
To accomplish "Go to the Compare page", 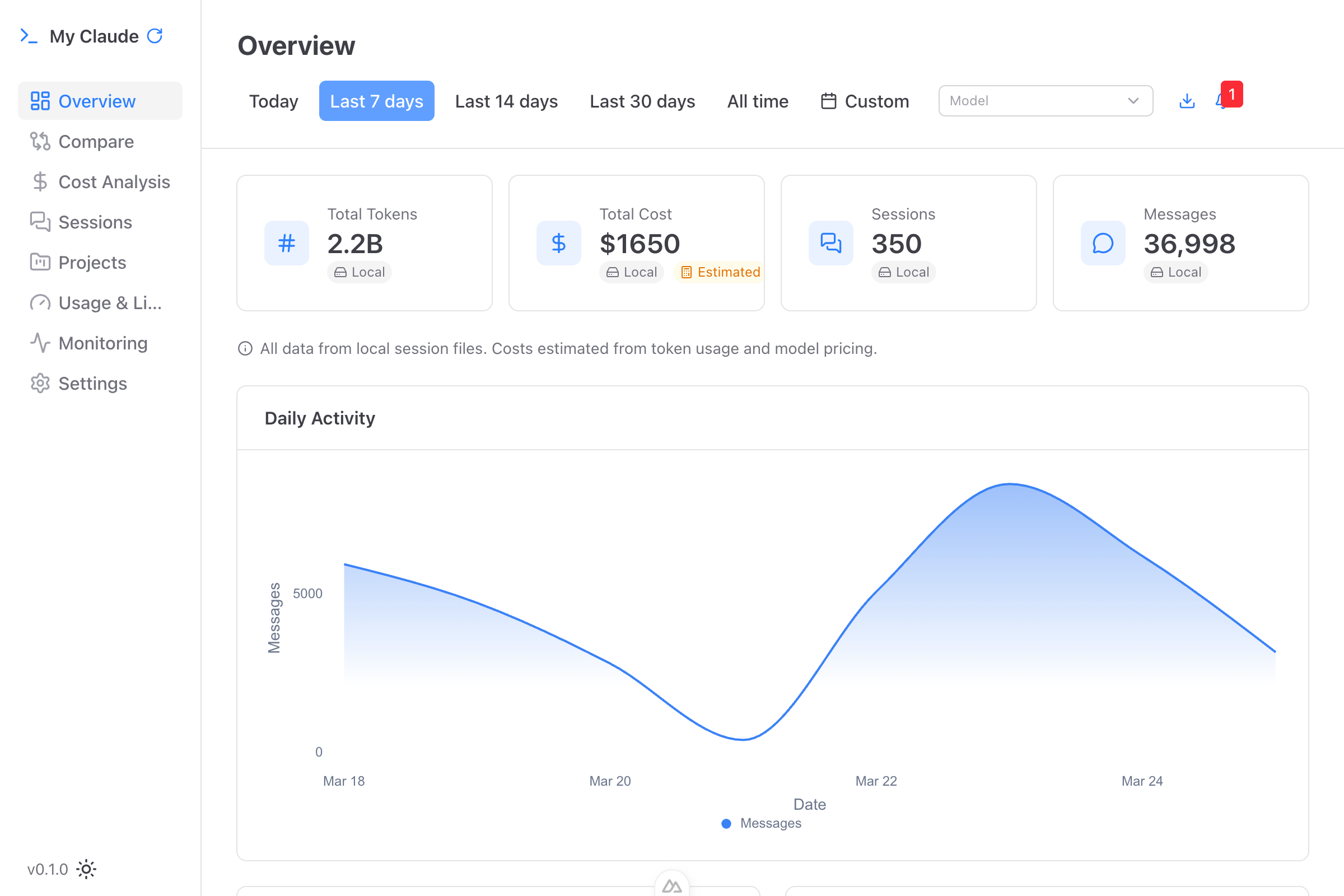I will click(100, 141).
